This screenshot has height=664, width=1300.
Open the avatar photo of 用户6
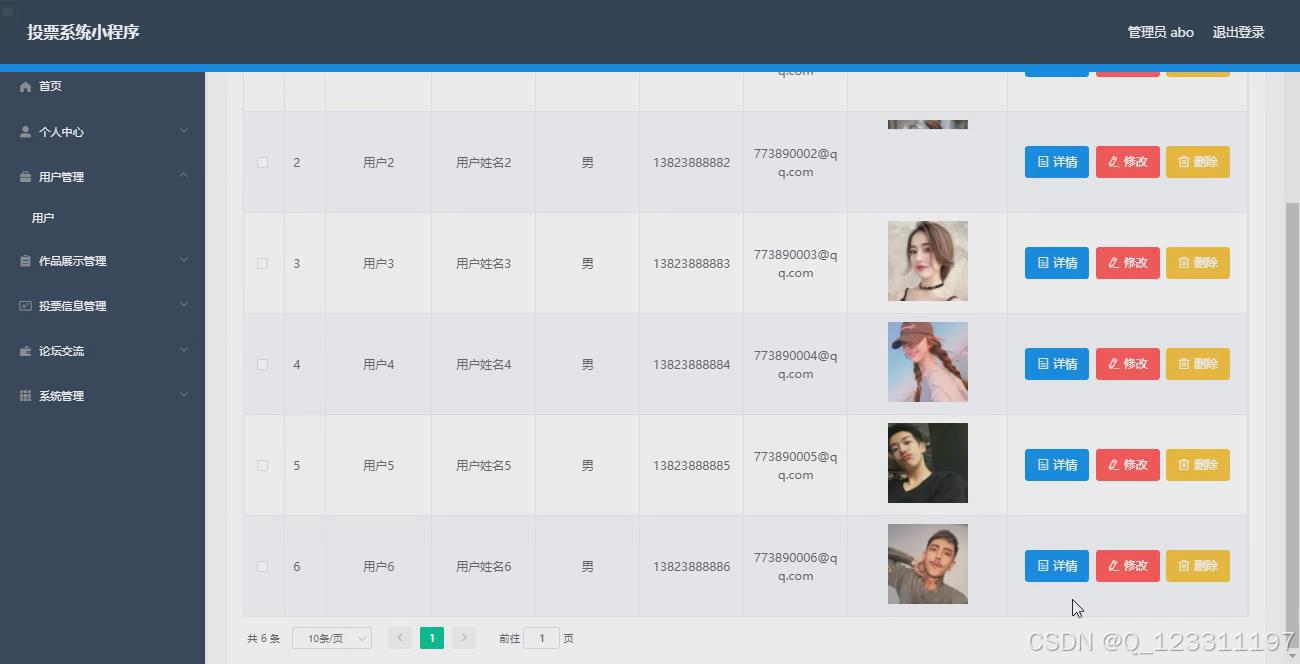pyautogui.click(x=928, y=564)
